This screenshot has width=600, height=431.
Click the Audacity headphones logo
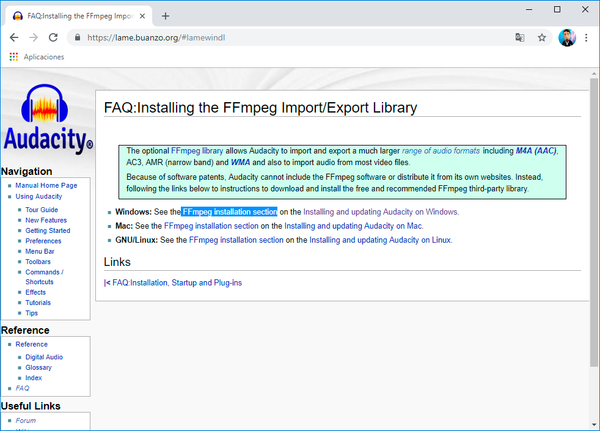pyautogui.click(x=45, y=103)
